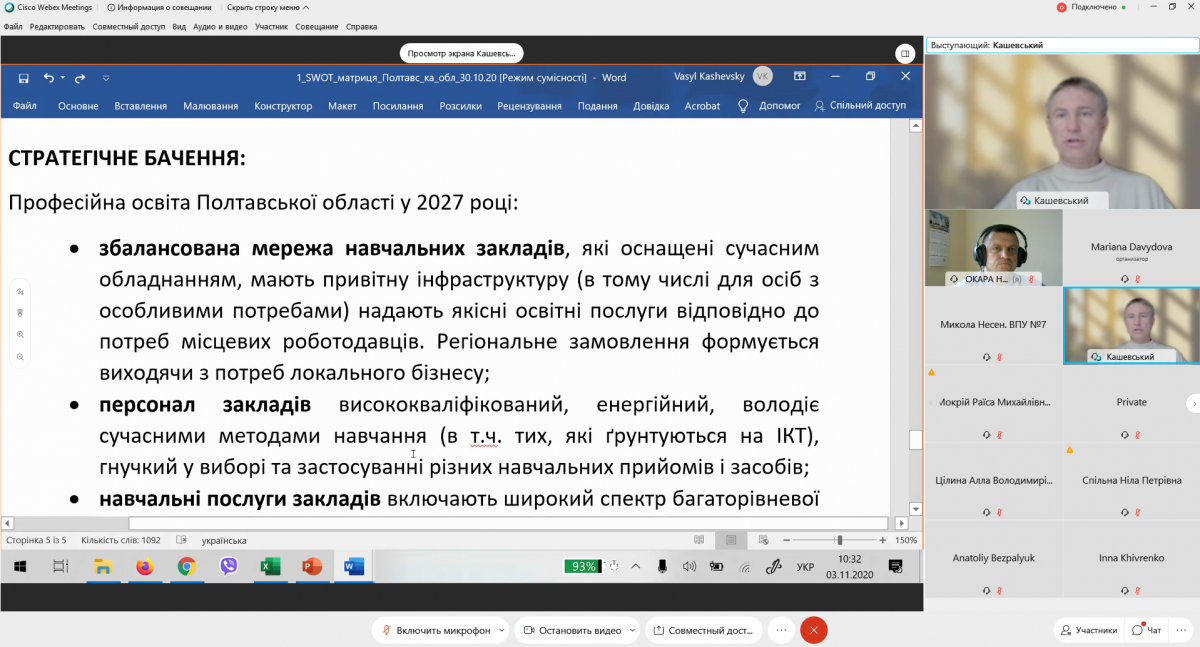The height and width of the screenshot is (647, 1200).
Task: Click Совместный доступ share button in bottom bar
Action: [703, 630]
